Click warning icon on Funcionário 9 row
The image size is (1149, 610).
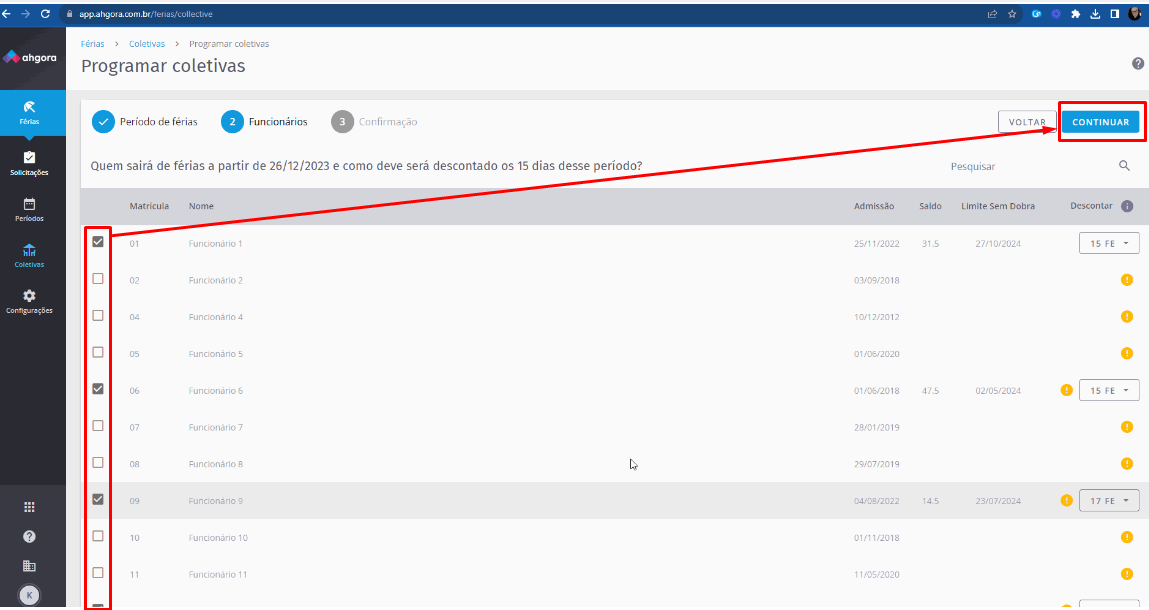(x=1067, y=500)
